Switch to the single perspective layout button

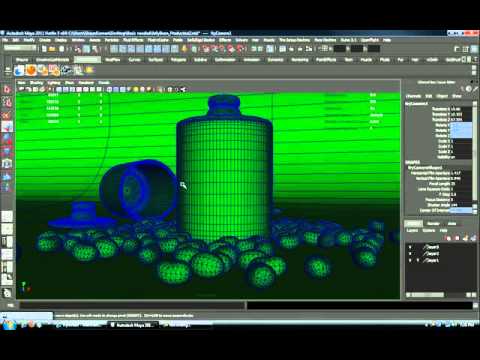[x=7, y=216]
